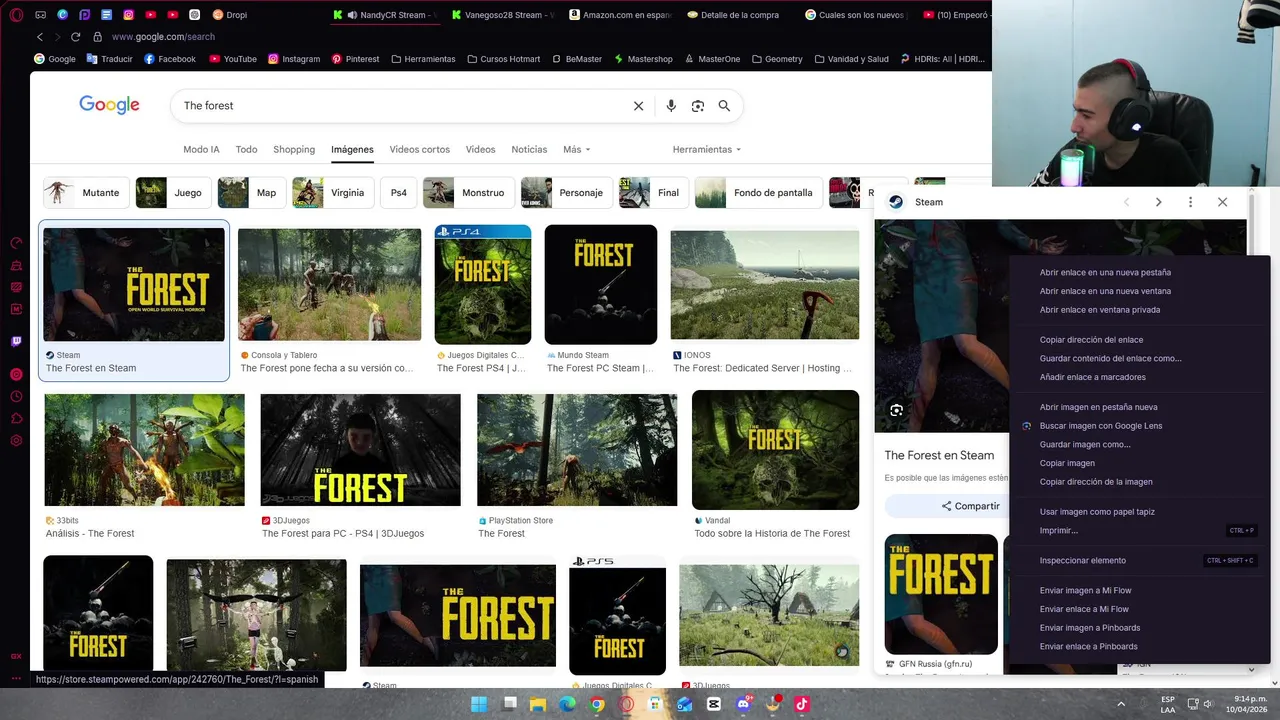Click the address bar URL
This screenshot has height=720, width=1280.
[163, 37]
